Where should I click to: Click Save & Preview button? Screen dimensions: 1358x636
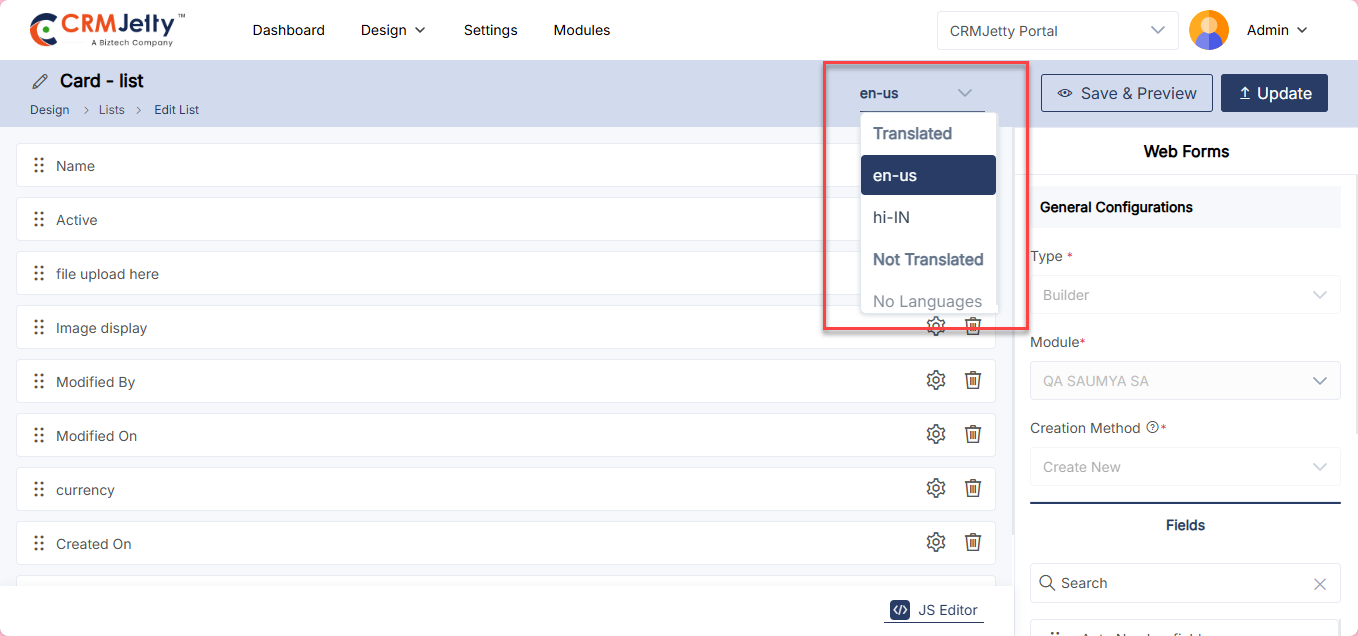(x=1126, y=93)
